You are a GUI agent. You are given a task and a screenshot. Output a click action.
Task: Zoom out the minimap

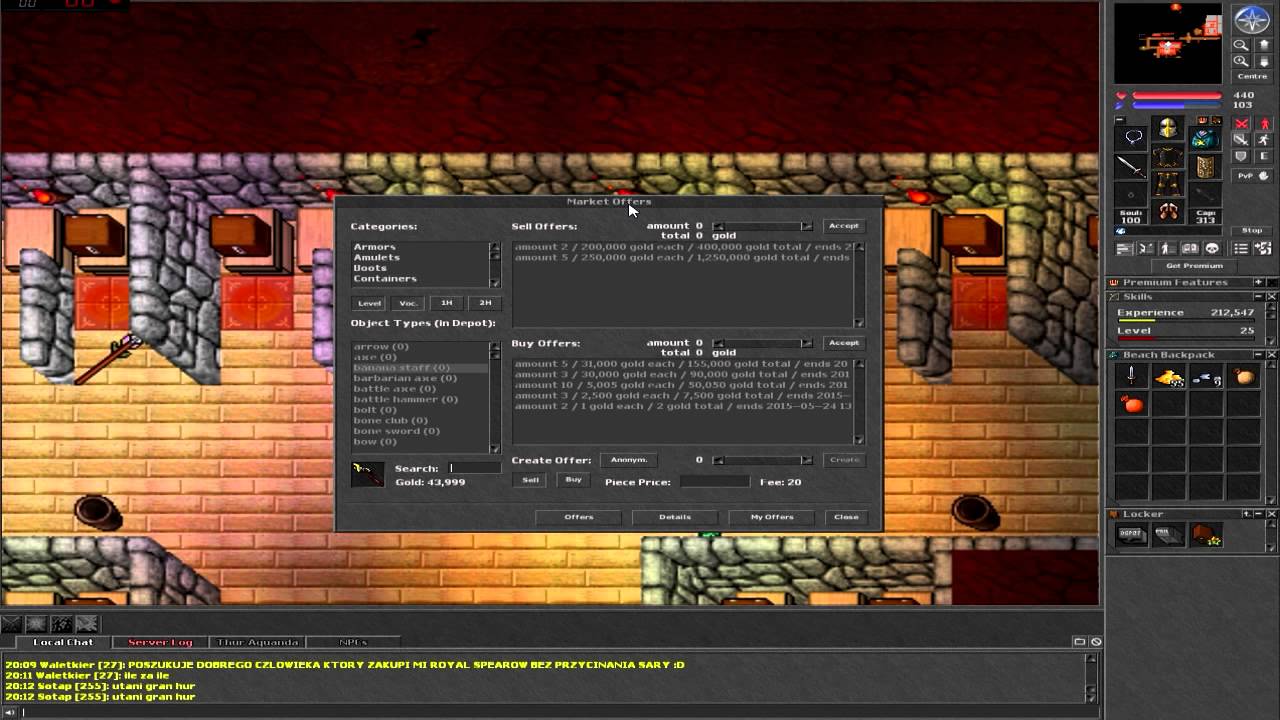pyautogui.click(x=1241, y=45)
